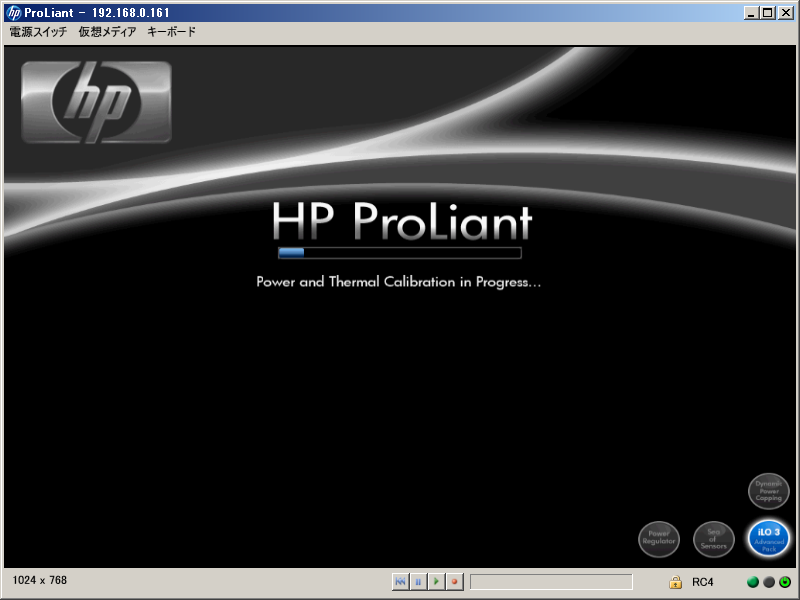Pause the console capture playback
The image size is (800, 600).
418,581
